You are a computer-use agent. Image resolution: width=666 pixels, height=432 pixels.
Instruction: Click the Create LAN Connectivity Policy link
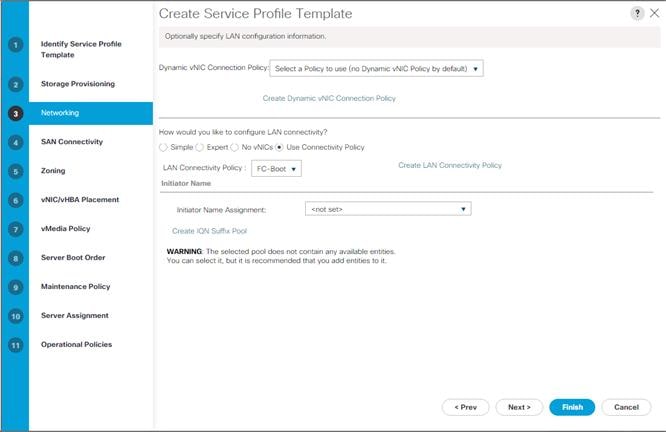click(450, 165)
